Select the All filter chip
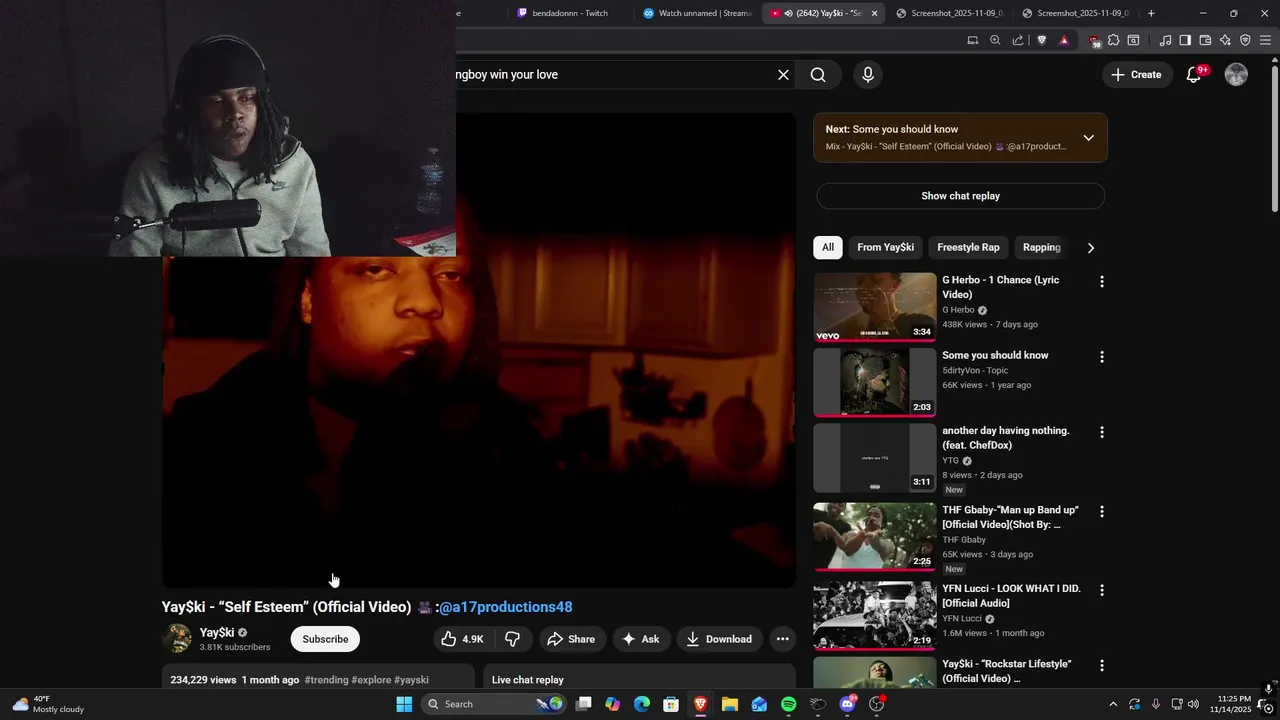The image size is (1280, 720). 827,248
